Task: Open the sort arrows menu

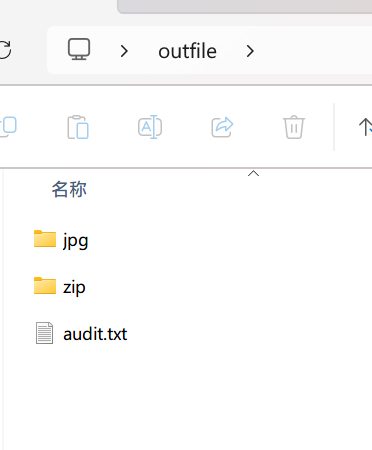Action: coord(365,127)
